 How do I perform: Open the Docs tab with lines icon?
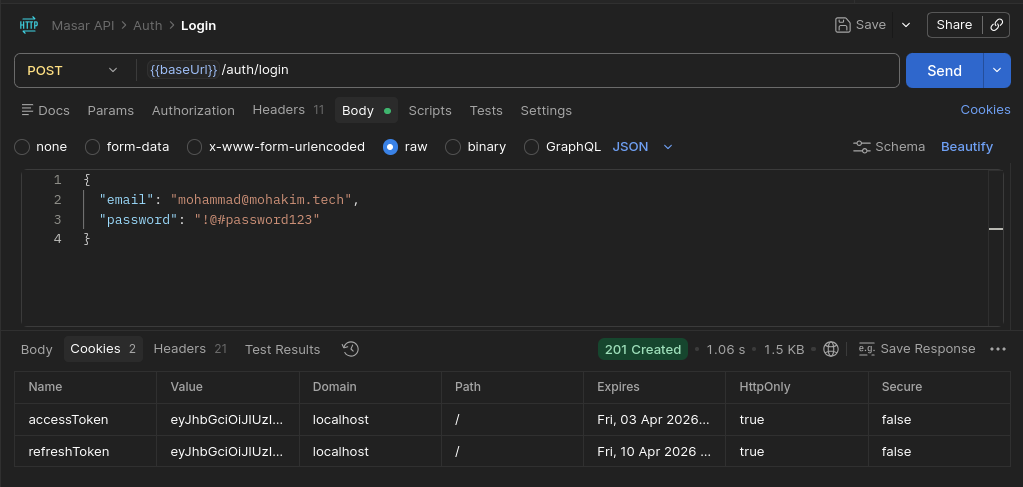(x=46, y=110)
